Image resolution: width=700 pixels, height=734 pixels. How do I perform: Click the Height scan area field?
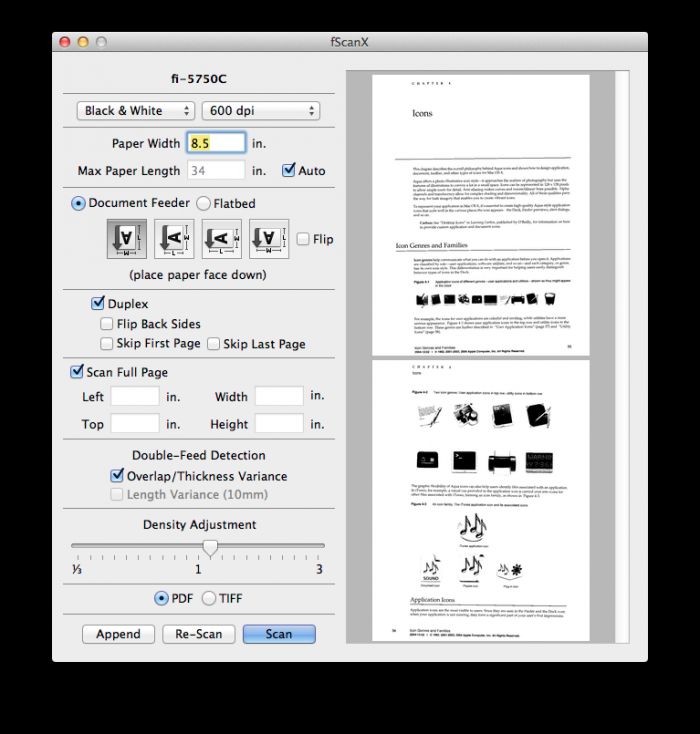pyautogui.click(x=279, y=424)
